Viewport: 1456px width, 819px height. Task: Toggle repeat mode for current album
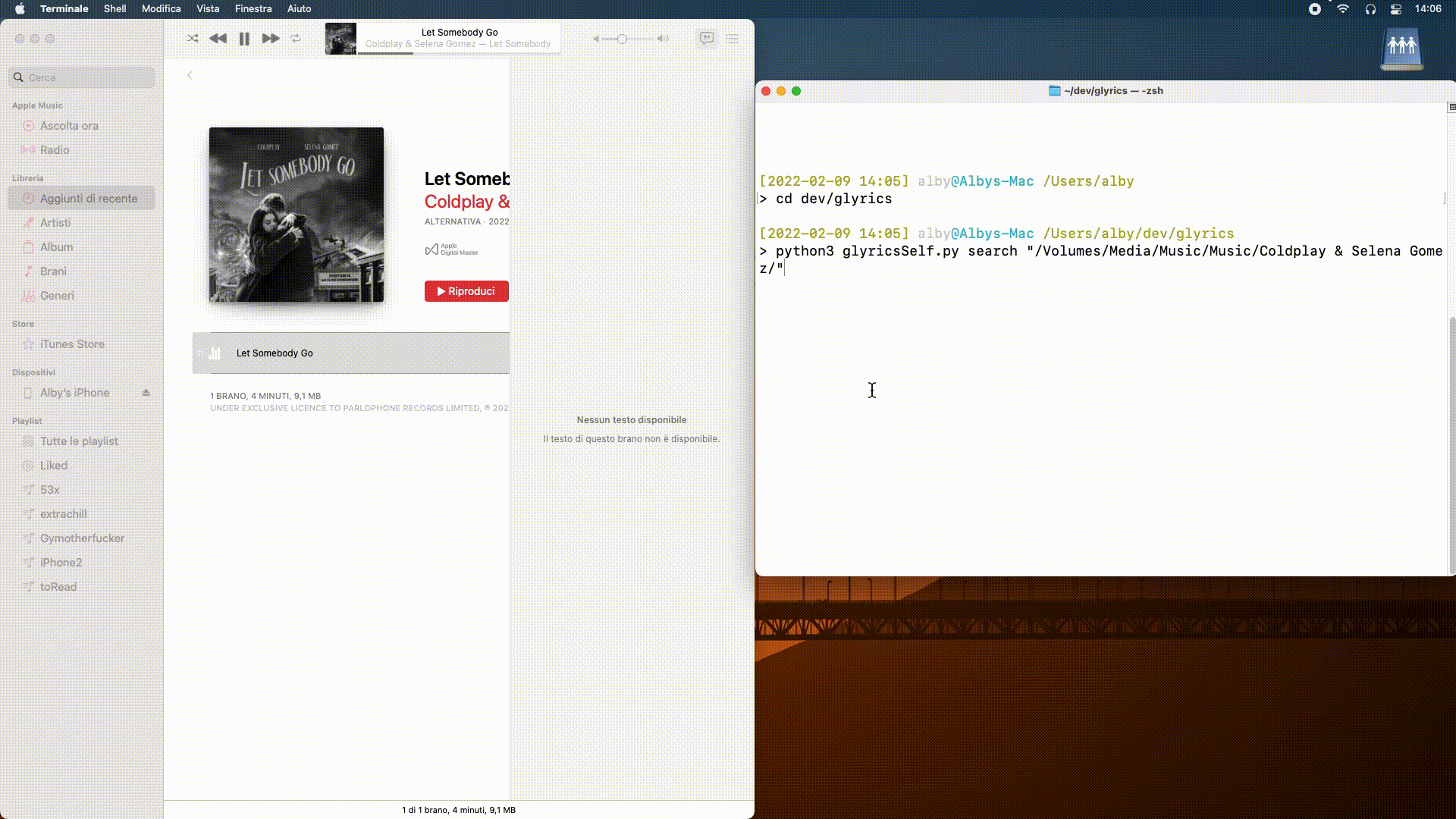click(296, 38)
